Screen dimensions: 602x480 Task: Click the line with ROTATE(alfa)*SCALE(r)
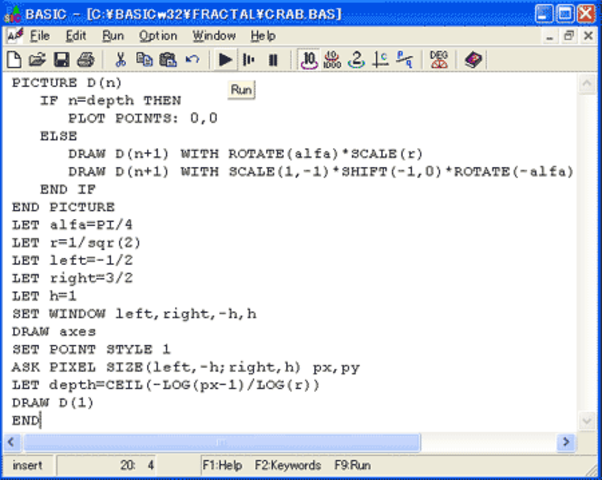(x=246, y=154)
